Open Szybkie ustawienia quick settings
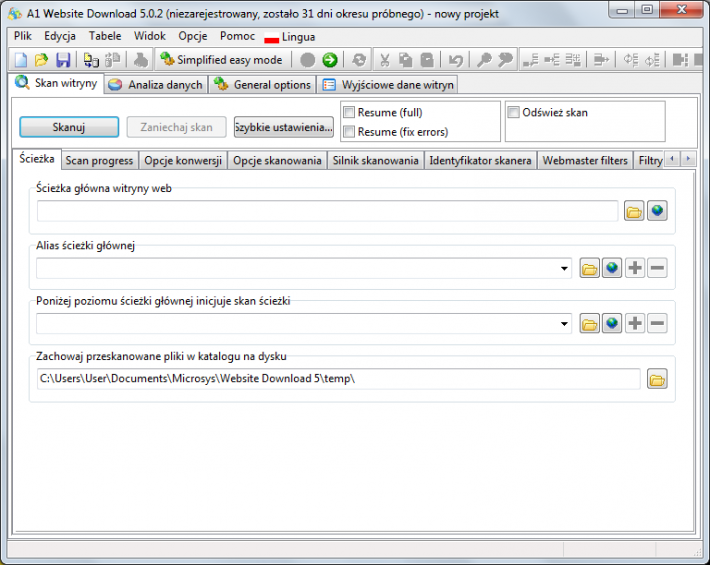This screenshot has height=565, width=710. [x=283, y=127]
